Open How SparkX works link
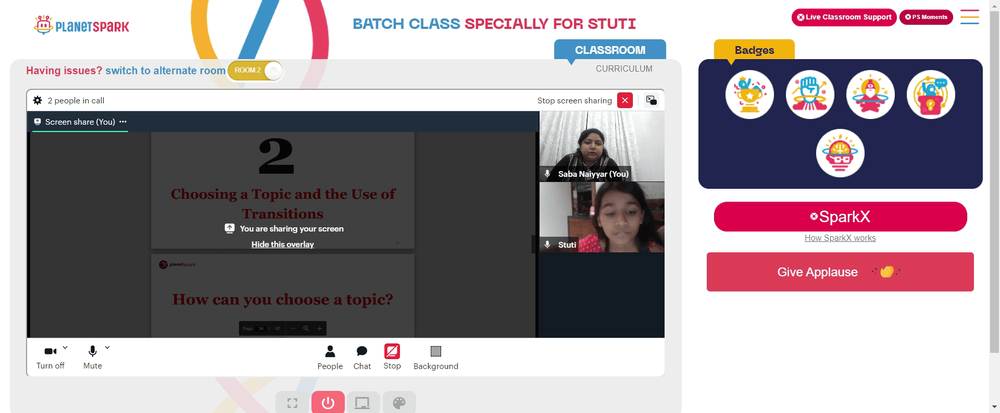 click(x=840, y=238)
